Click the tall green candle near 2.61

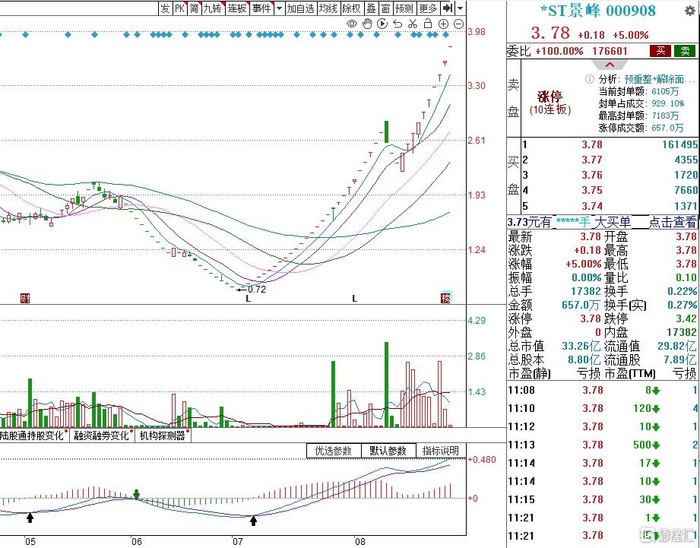(386, 132)
